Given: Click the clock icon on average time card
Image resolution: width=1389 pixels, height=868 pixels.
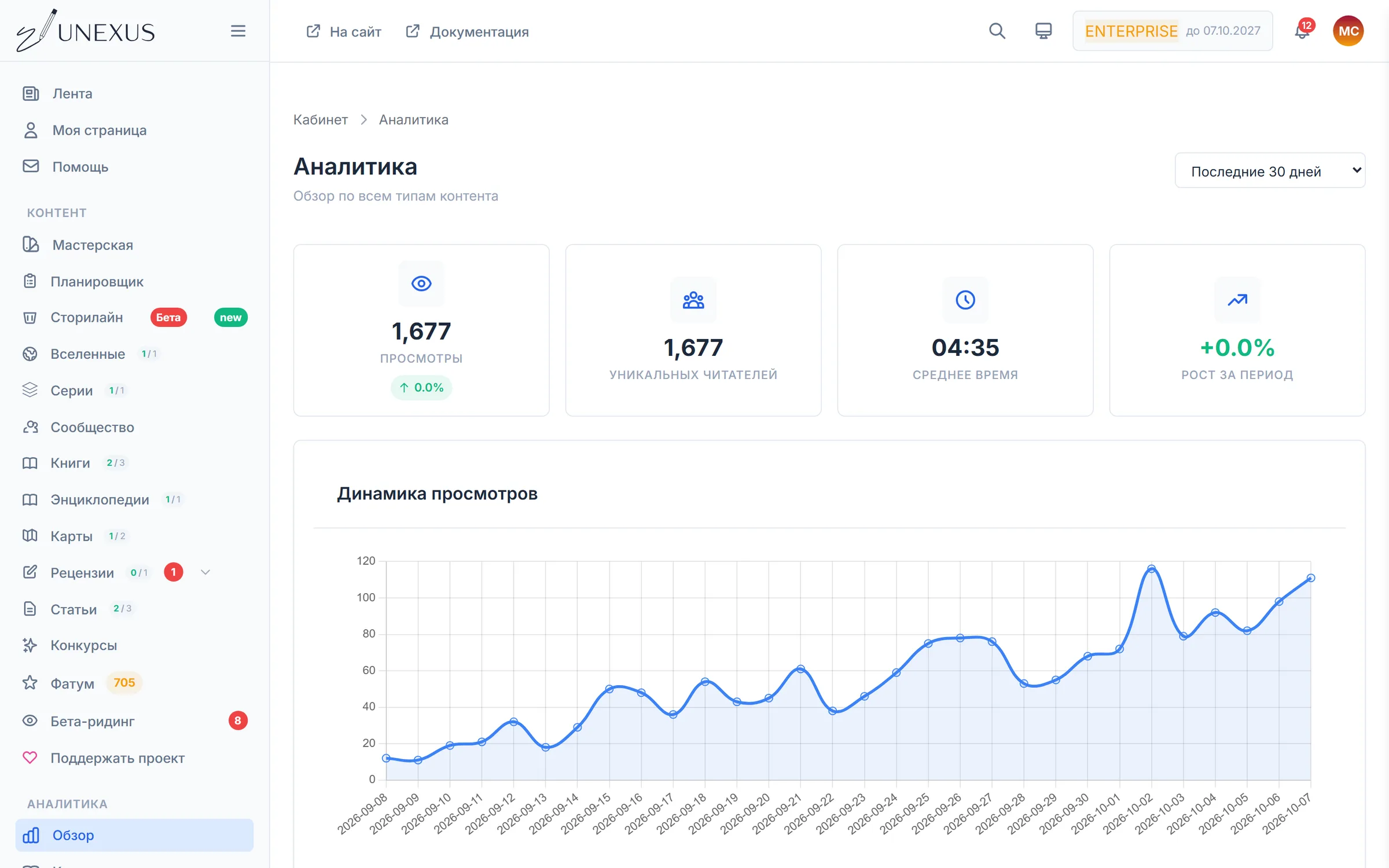Looking at the screenshot, I should click(965, 300).
